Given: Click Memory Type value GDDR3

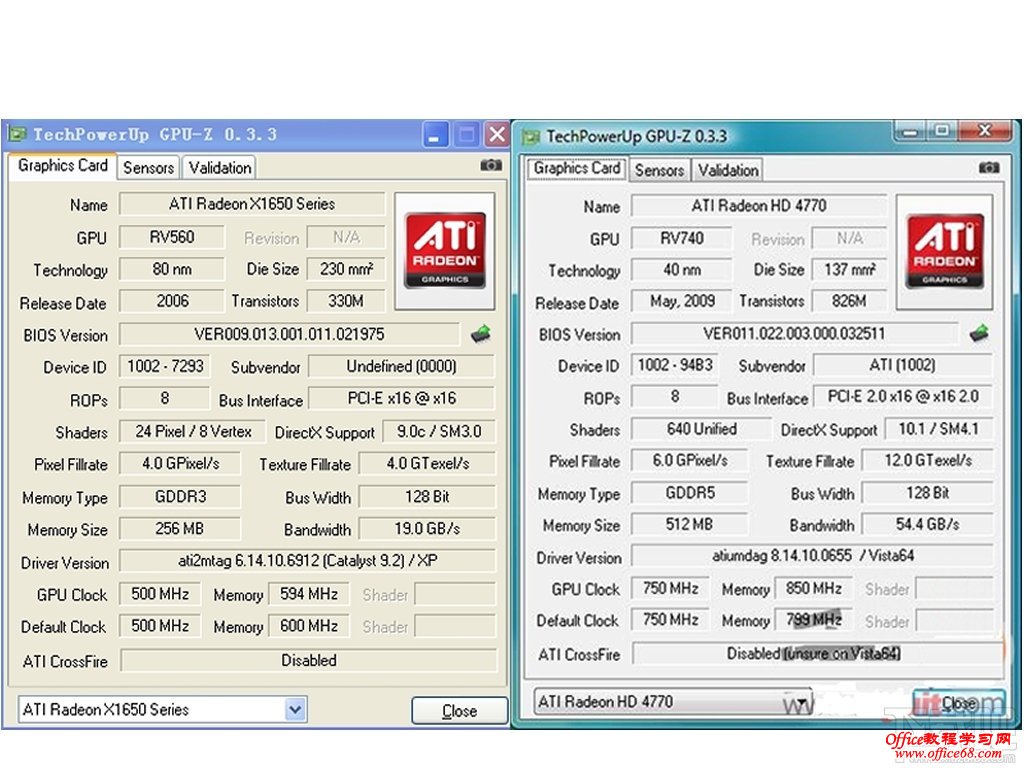Looking at the screenshot, I should tap(180, 497).
